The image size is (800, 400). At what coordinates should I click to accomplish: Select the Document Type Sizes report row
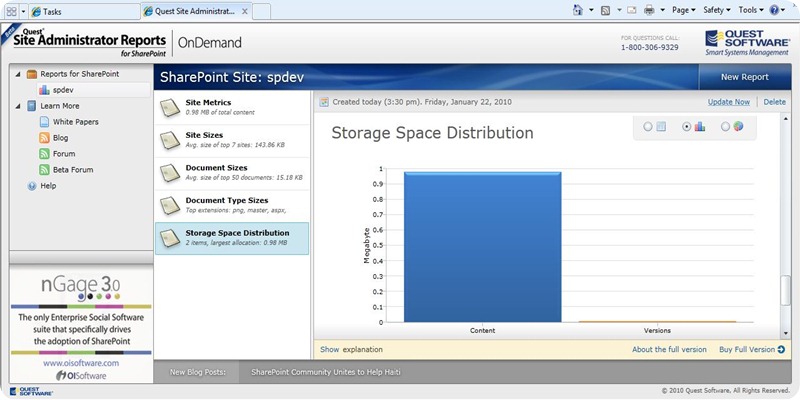tap(232, 205)
